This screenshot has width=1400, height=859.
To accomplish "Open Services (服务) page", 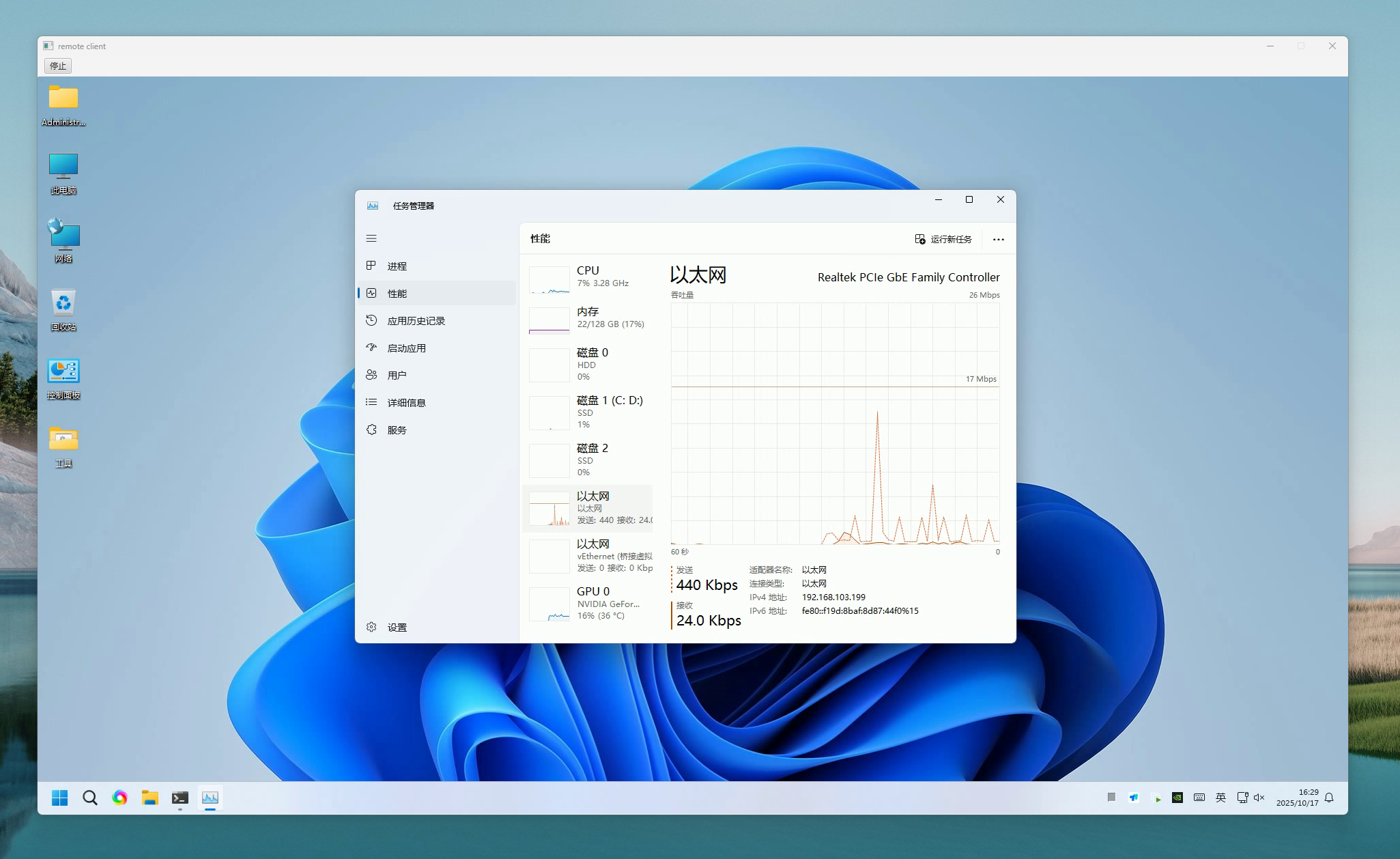I will (x=397, y=430).
